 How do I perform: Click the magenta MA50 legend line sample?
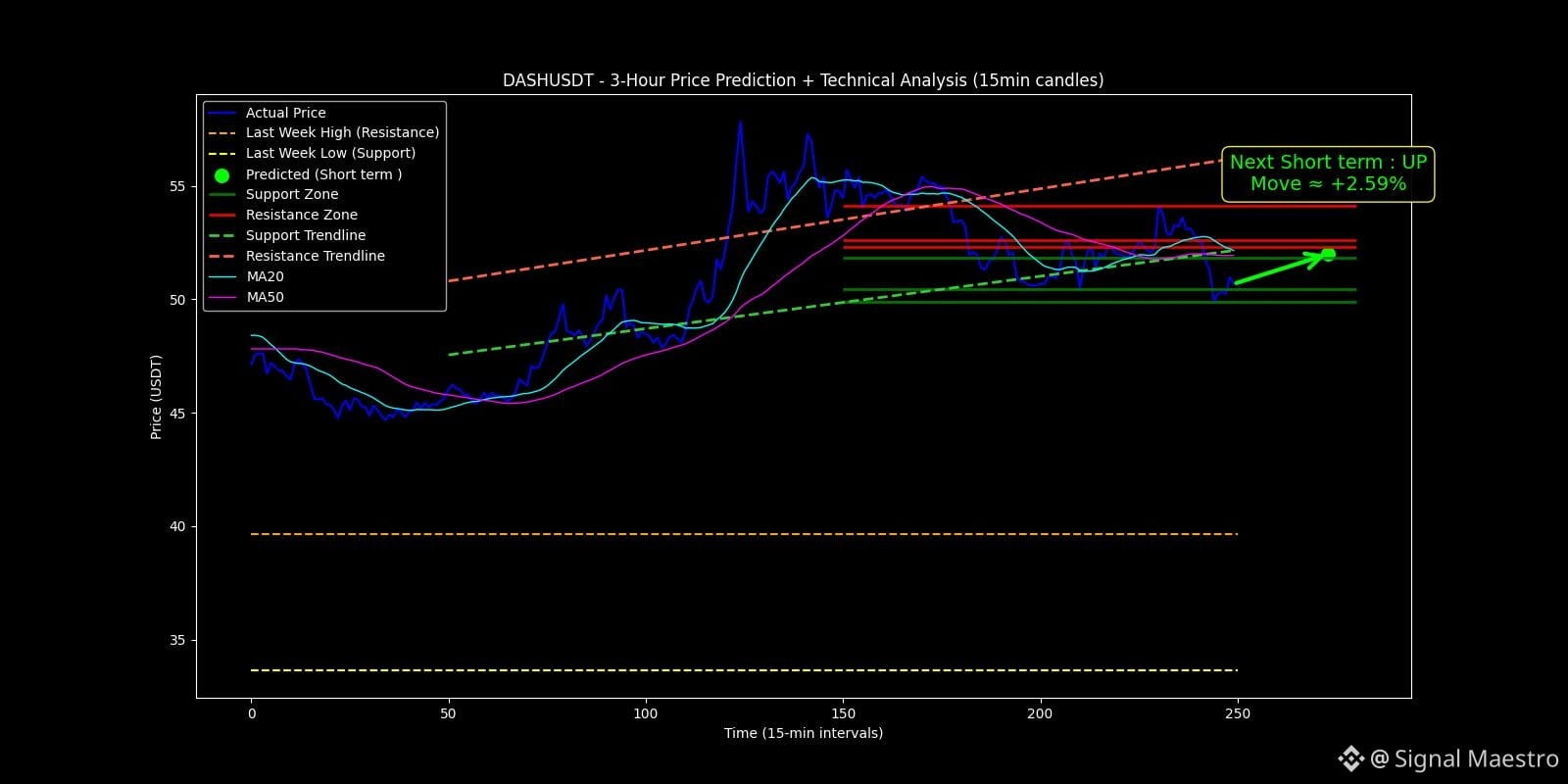[x=221, y=297]
